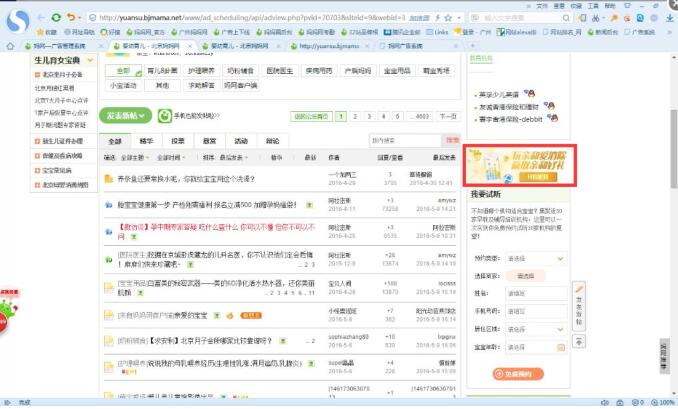Viewport: 678px width, 409px height.
Task: Switch to the 精华 tab
Action: click(147, 141)
